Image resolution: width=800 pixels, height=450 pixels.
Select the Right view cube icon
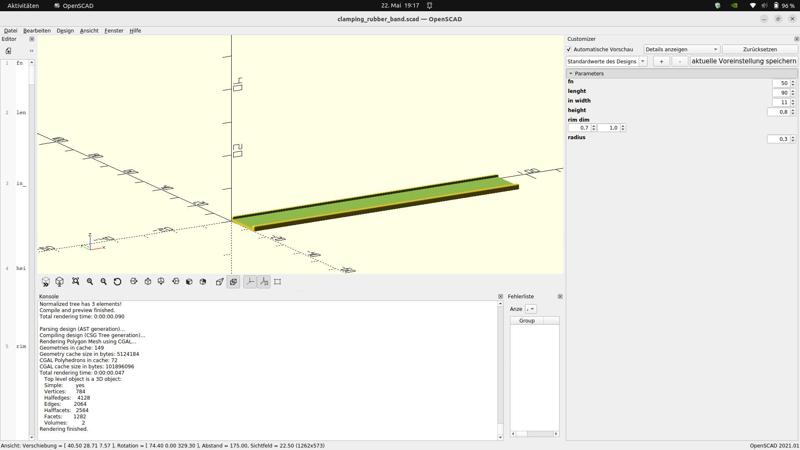tap(134, 282)
